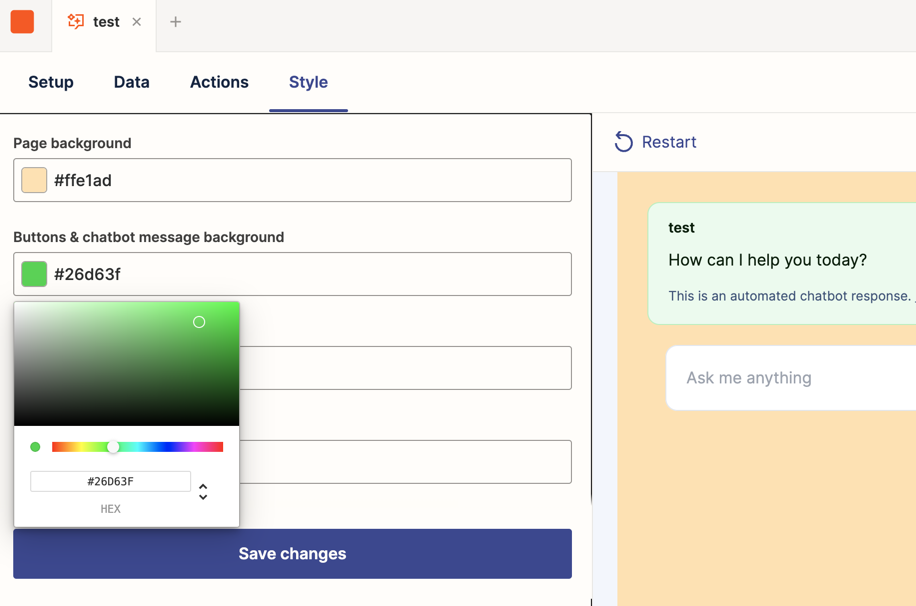Switch to the Setup tab

[x=50, y=82]
